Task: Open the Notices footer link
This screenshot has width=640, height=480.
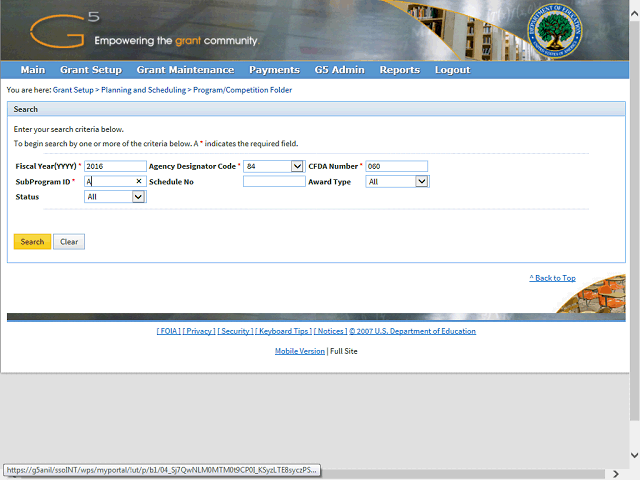Action: click(x=330, y=331)
